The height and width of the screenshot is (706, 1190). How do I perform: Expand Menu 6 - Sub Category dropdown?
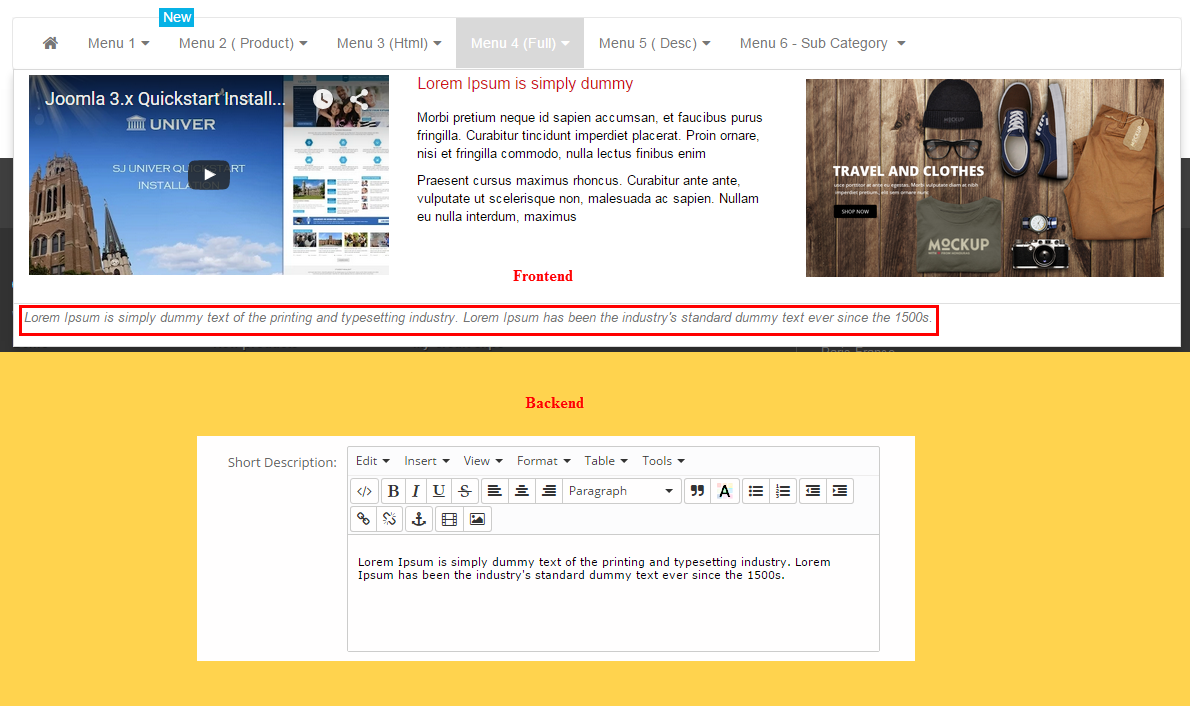click(x=823, y=43)
